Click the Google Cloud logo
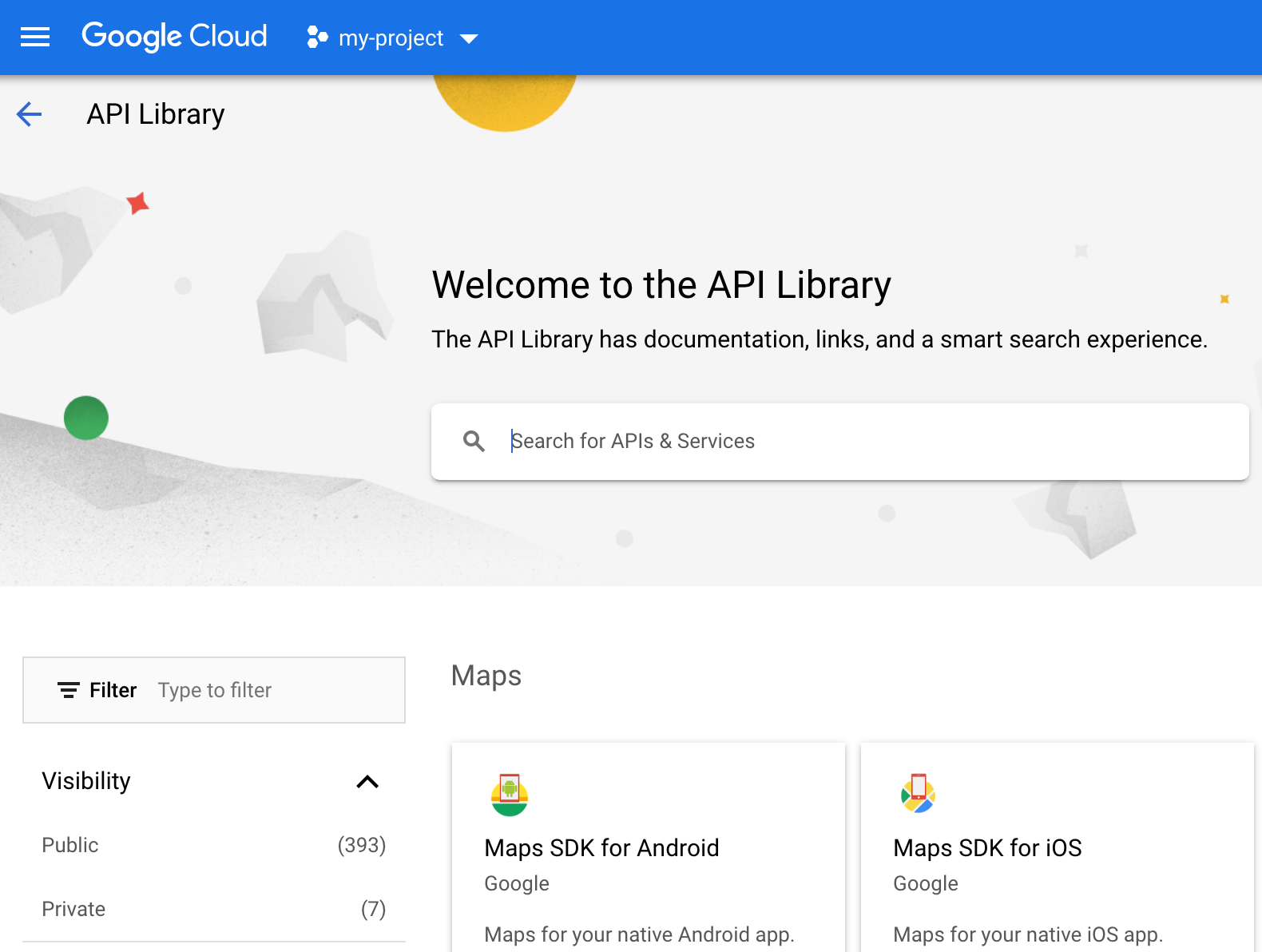1262x952 pixels. tap(174, 37)
